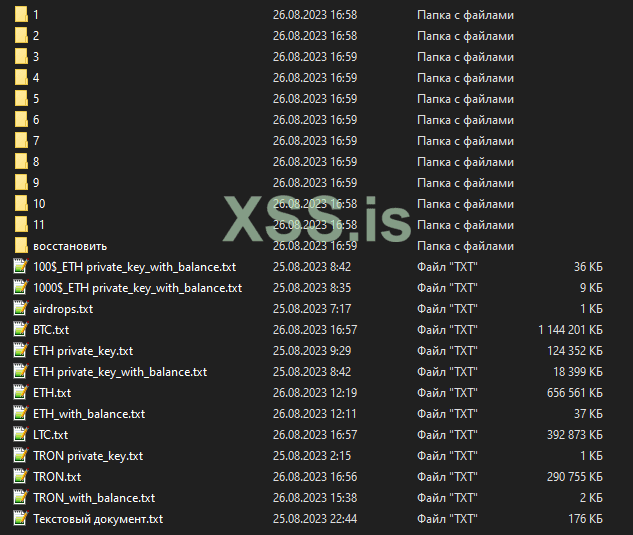The width and height of the screenshot is (633, 535).
Task: Click the 1000$_ETH private_key_with_balance.txt file name
Action: pyautogui.click(x=137, y=288)
